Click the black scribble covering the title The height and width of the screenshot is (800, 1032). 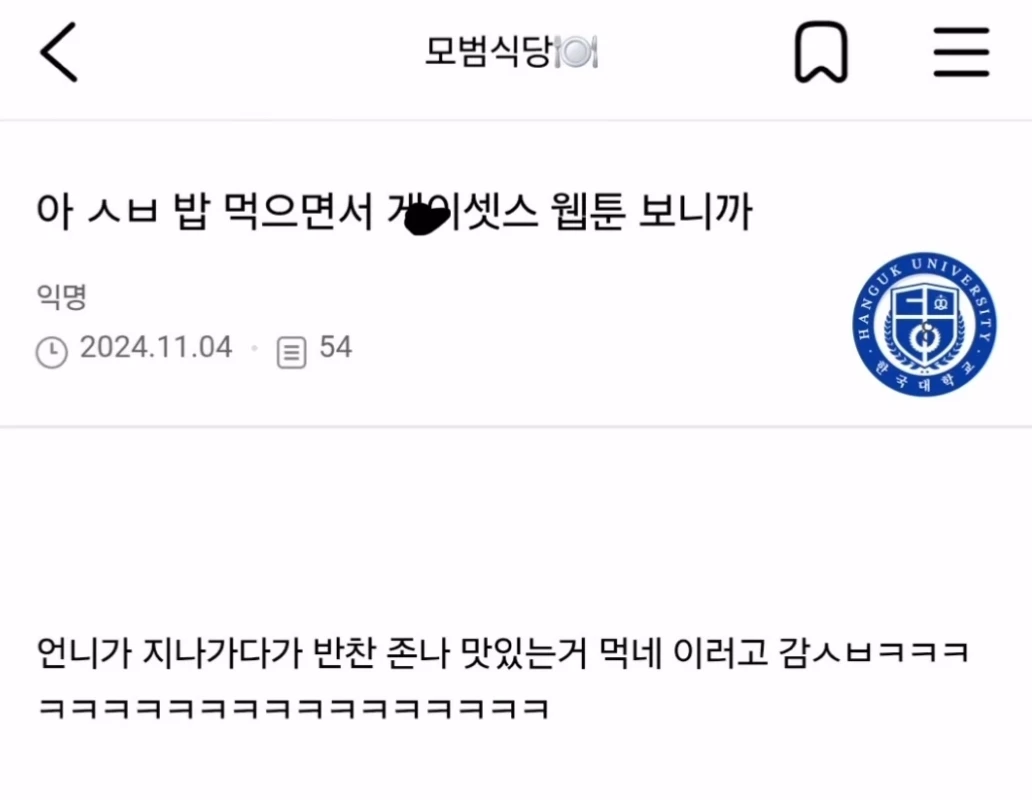click(426, 219)
